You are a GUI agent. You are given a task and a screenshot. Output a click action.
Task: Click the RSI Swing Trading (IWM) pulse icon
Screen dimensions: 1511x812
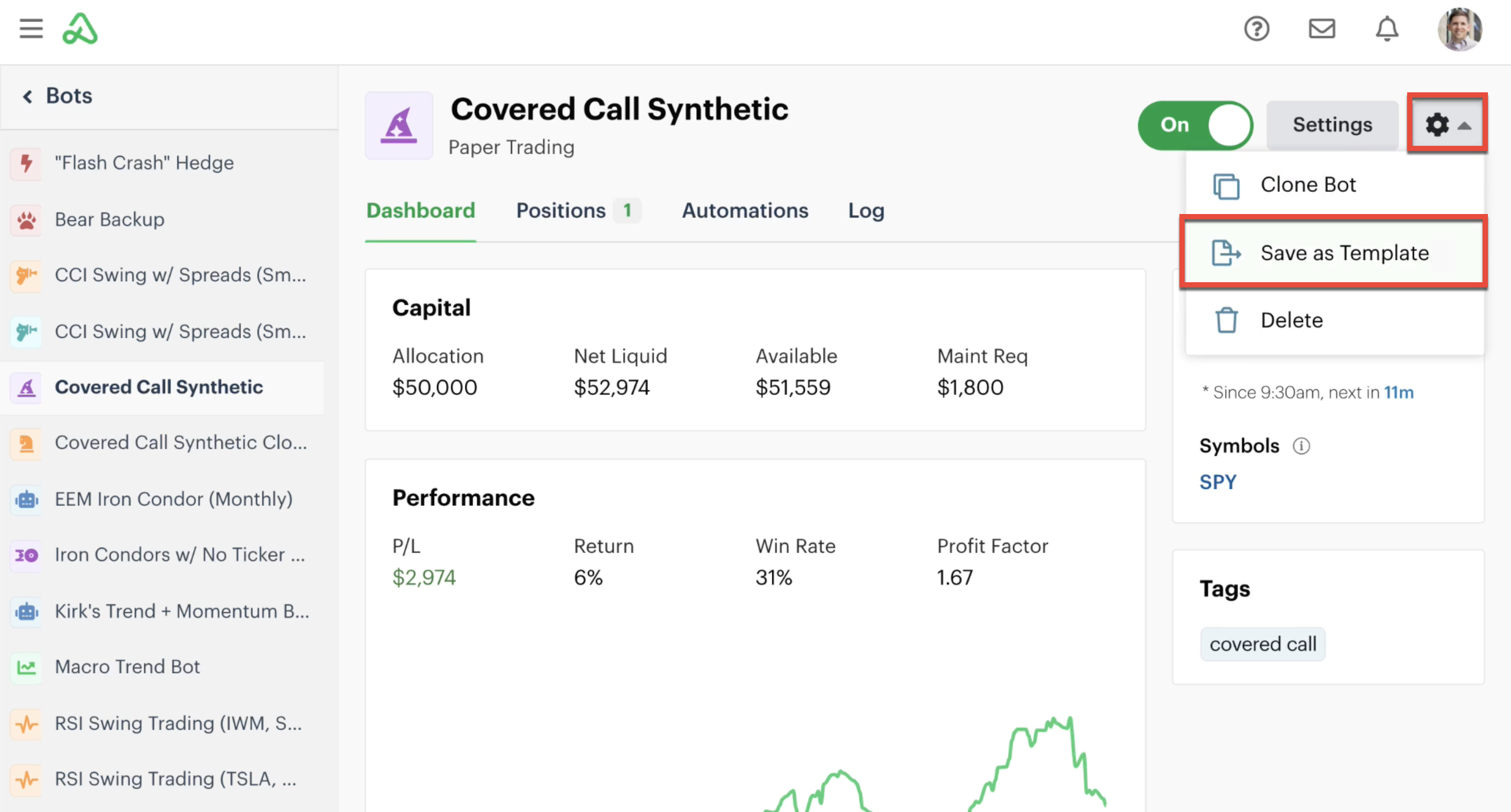26,723
